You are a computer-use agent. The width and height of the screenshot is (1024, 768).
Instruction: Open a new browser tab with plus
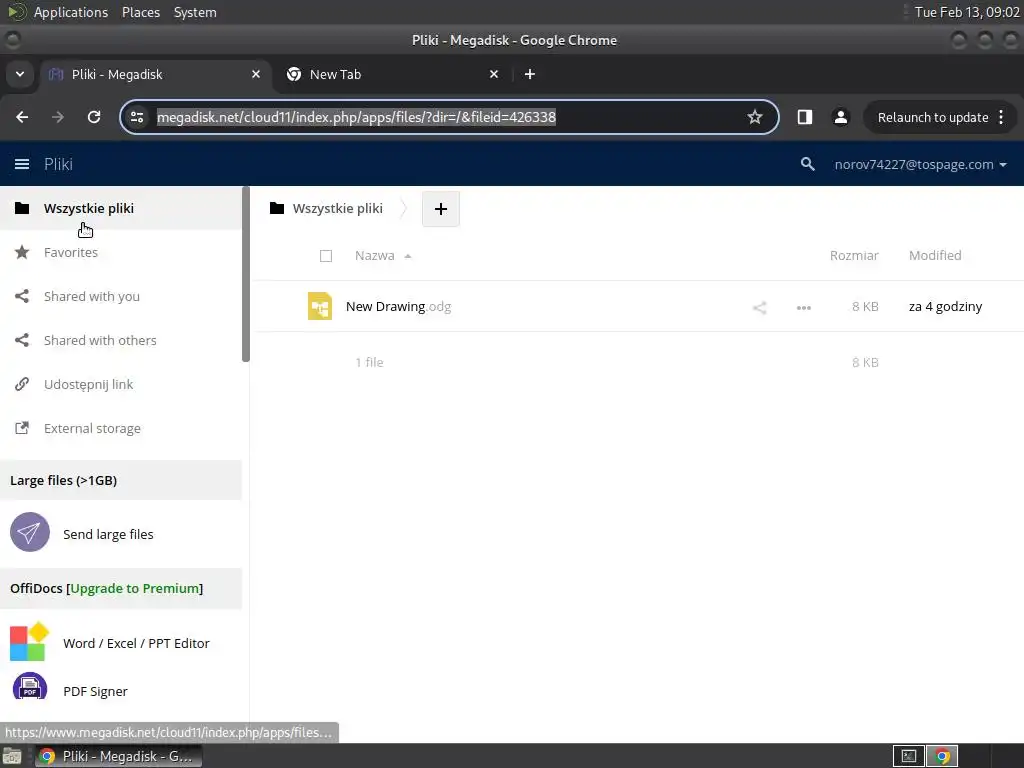click(530, 74)
